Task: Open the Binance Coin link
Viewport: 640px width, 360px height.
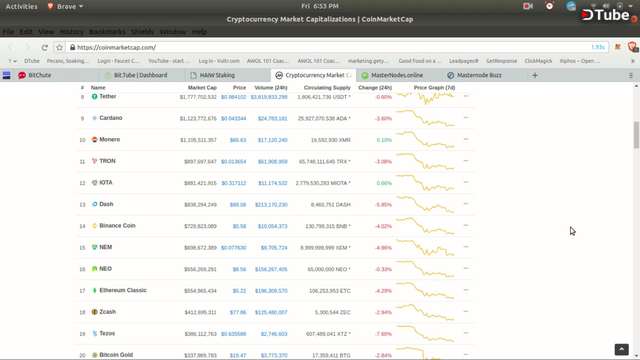Action: click(117, 225)
